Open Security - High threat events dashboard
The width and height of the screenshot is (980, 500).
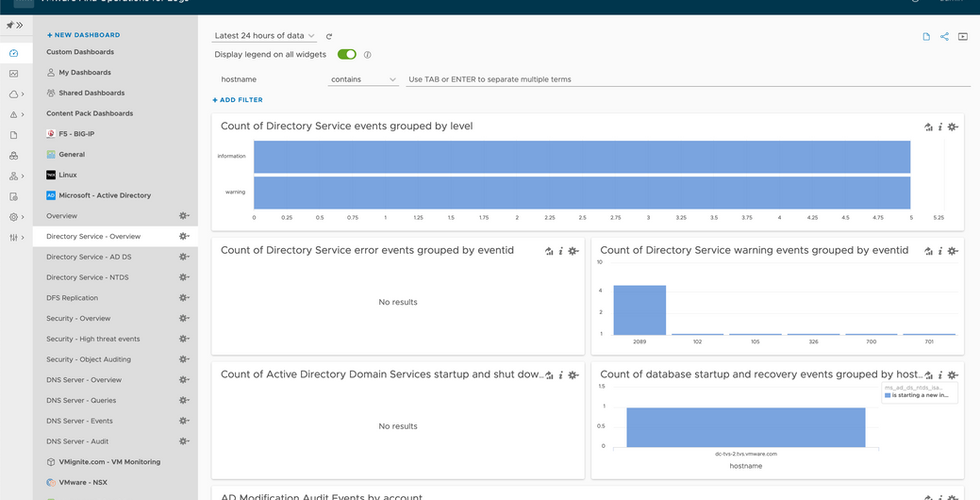[x=93, y=339]
